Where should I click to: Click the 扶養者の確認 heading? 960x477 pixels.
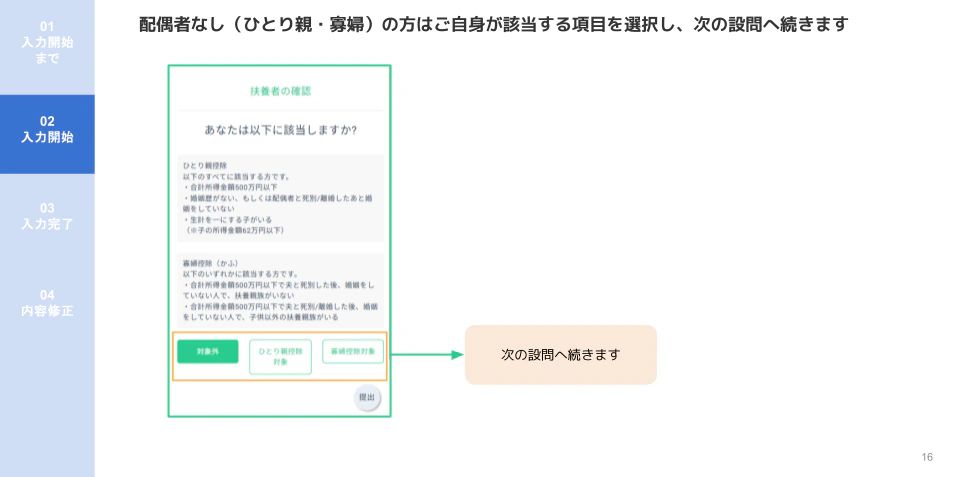pyautogui.click(x=280, y=91)
